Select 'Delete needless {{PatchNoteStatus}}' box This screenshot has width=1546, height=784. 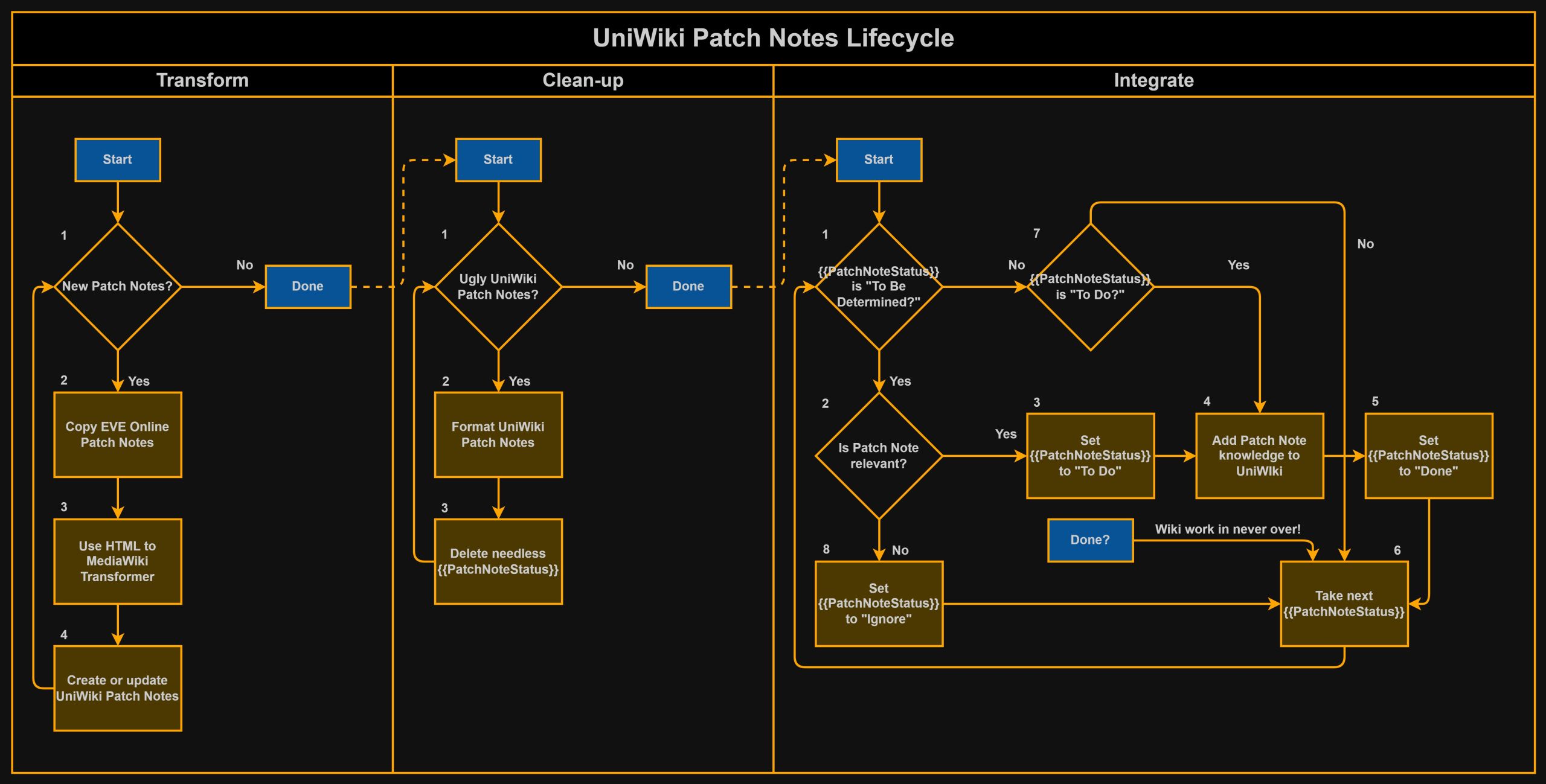498,561
